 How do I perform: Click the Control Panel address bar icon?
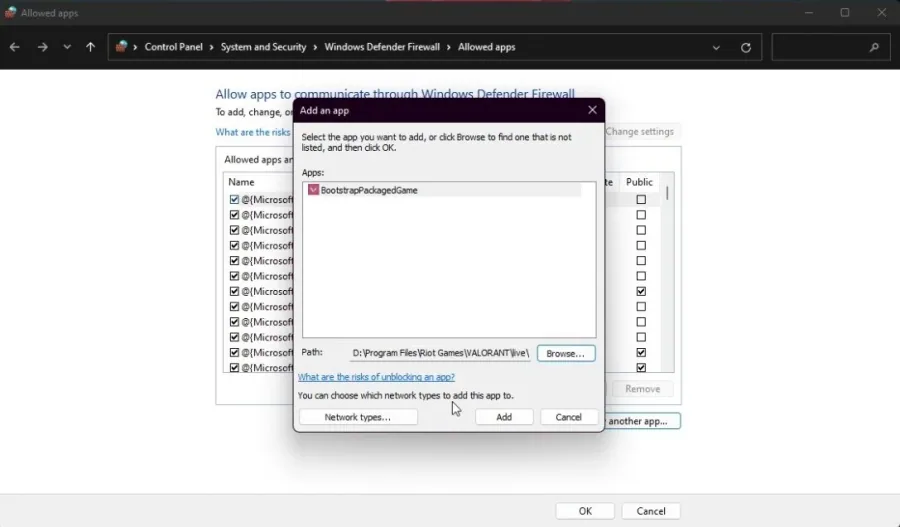tap(121, 47)
